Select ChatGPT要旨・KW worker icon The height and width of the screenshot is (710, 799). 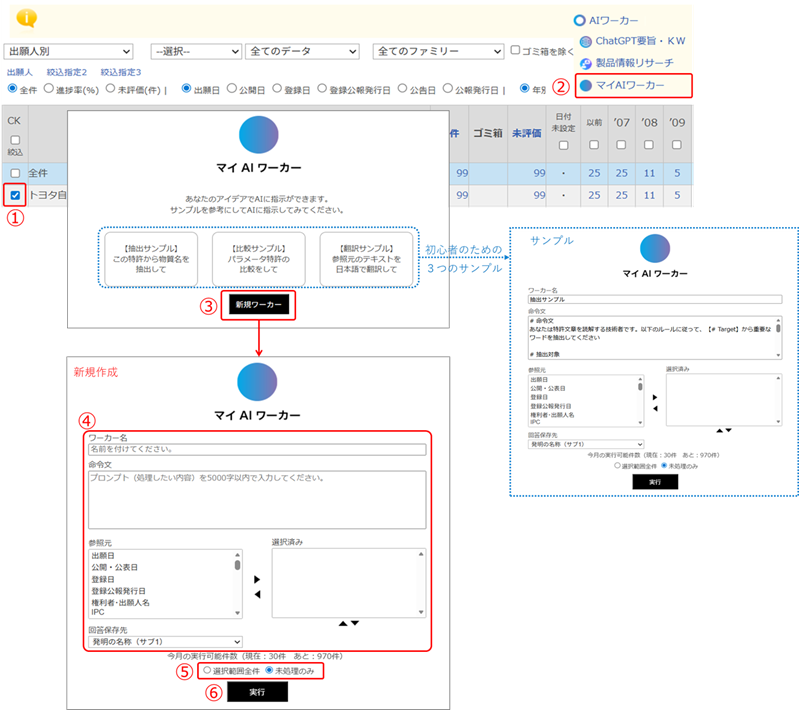586,42
